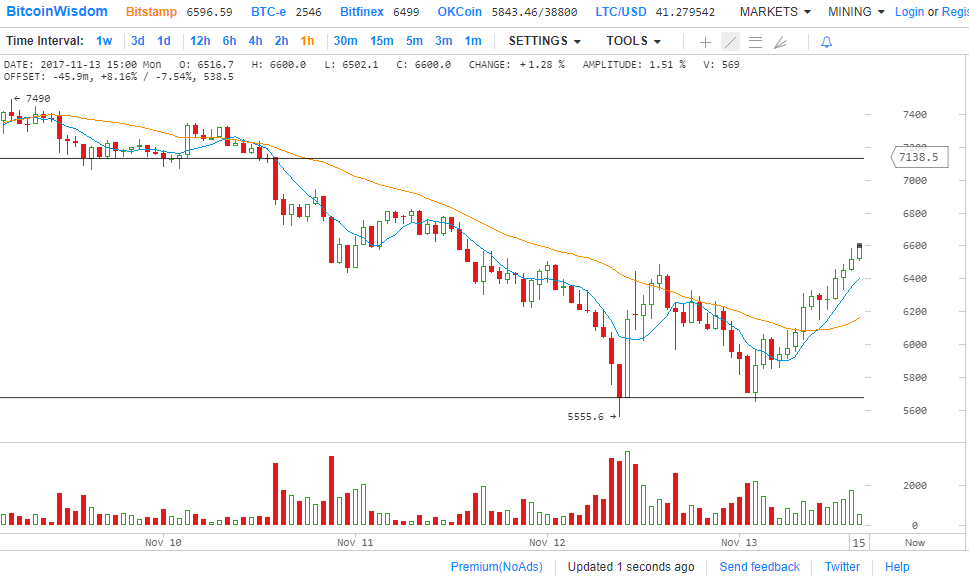Open the Send feedback link
Image resolution: width=969 pixels, height=578 pixels.
(759, 567)
